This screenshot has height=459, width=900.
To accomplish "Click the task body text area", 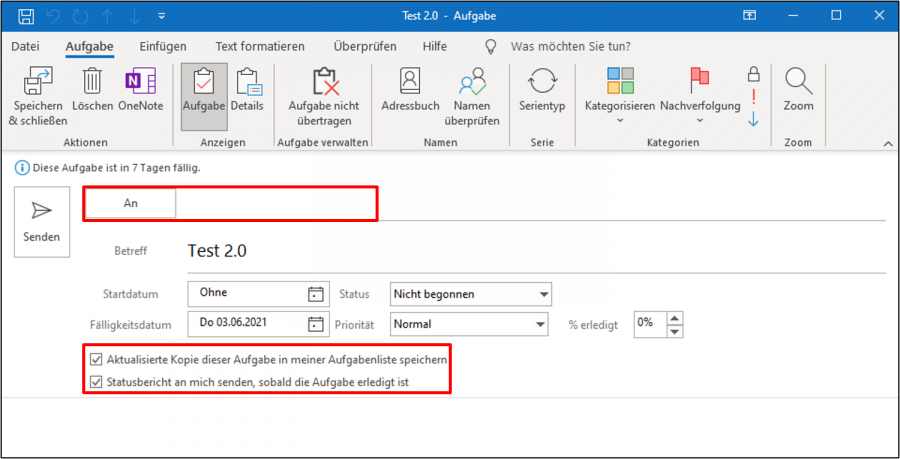I will (450, 427).
